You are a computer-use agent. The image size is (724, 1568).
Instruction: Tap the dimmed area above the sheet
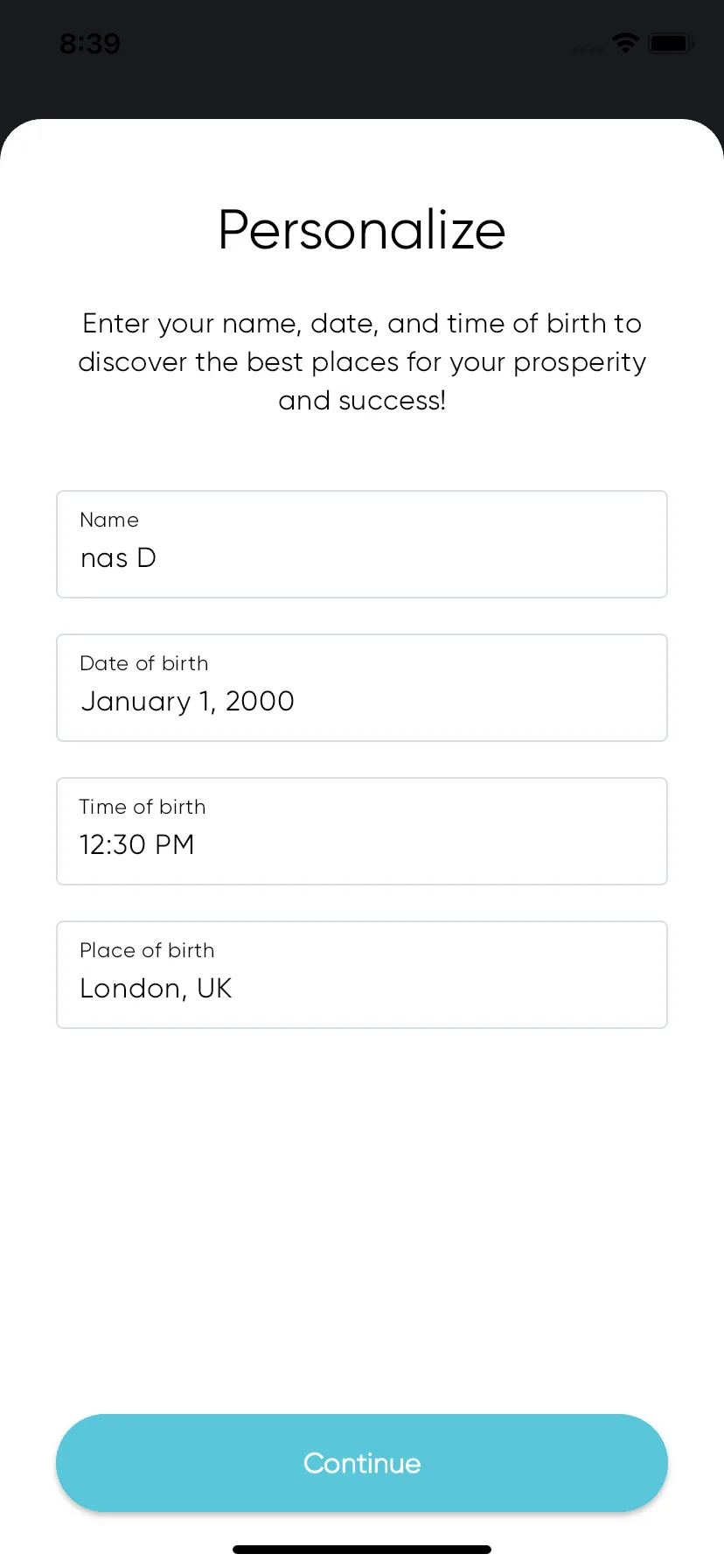click(x=362, y=83)
